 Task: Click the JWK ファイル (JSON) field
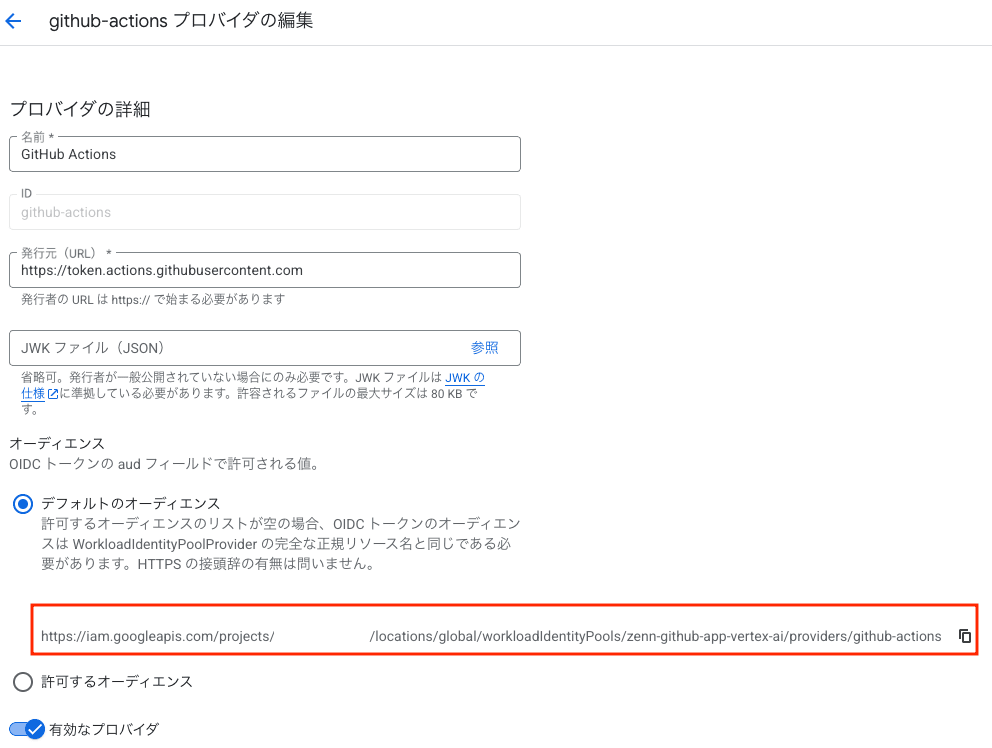[264, 348]
